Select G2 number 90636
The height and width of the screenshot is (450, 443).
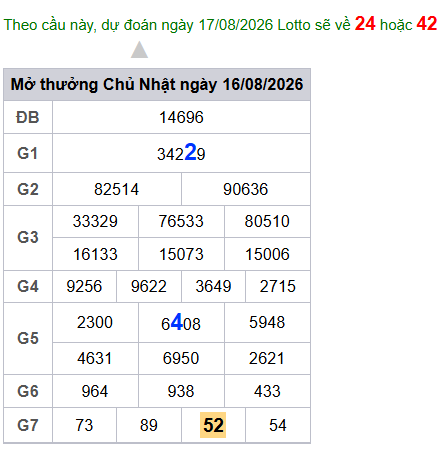coord(245,189)
